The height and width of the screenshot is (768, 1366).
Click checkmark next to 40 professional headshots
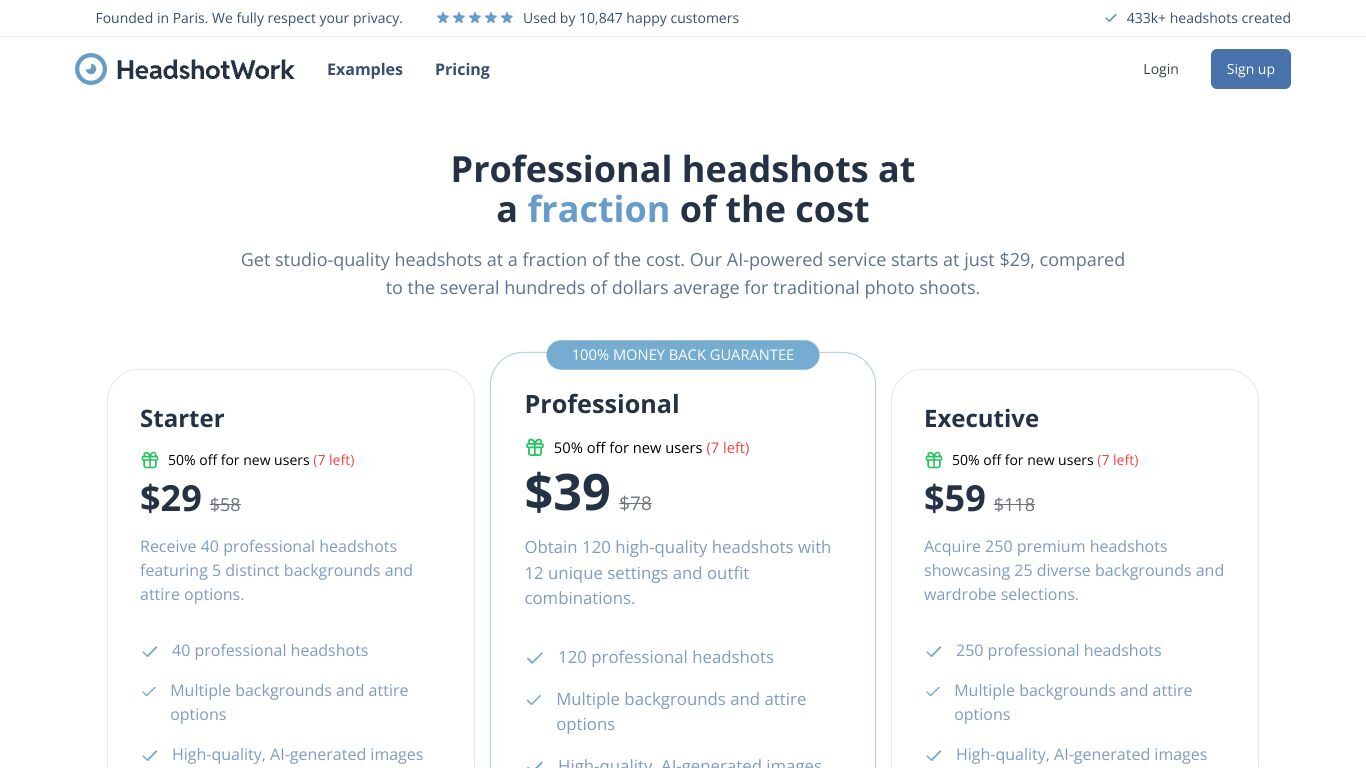pos(150,651)
